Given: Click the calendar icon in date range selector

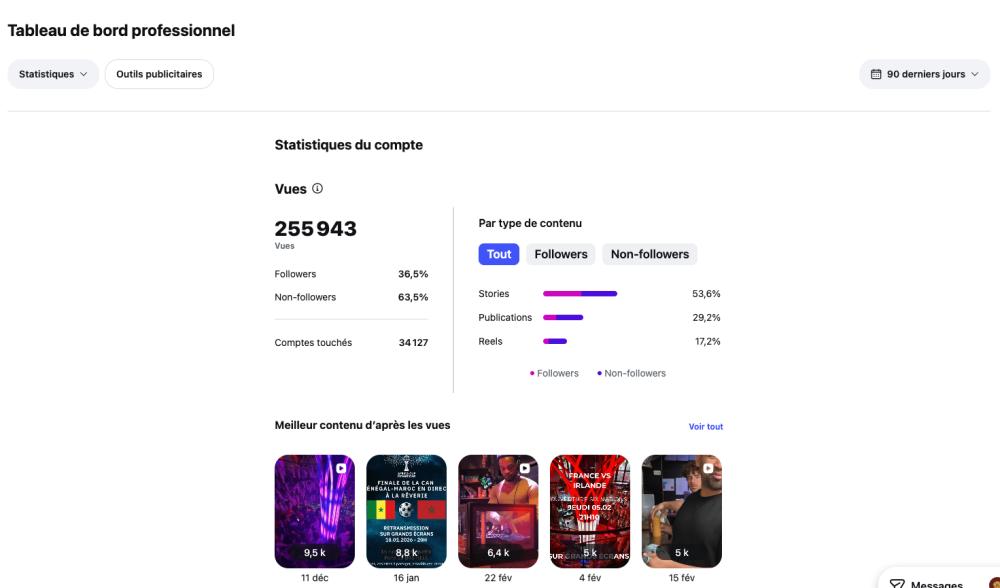Looking at the screenshot, I should click(x=876, y=74).
